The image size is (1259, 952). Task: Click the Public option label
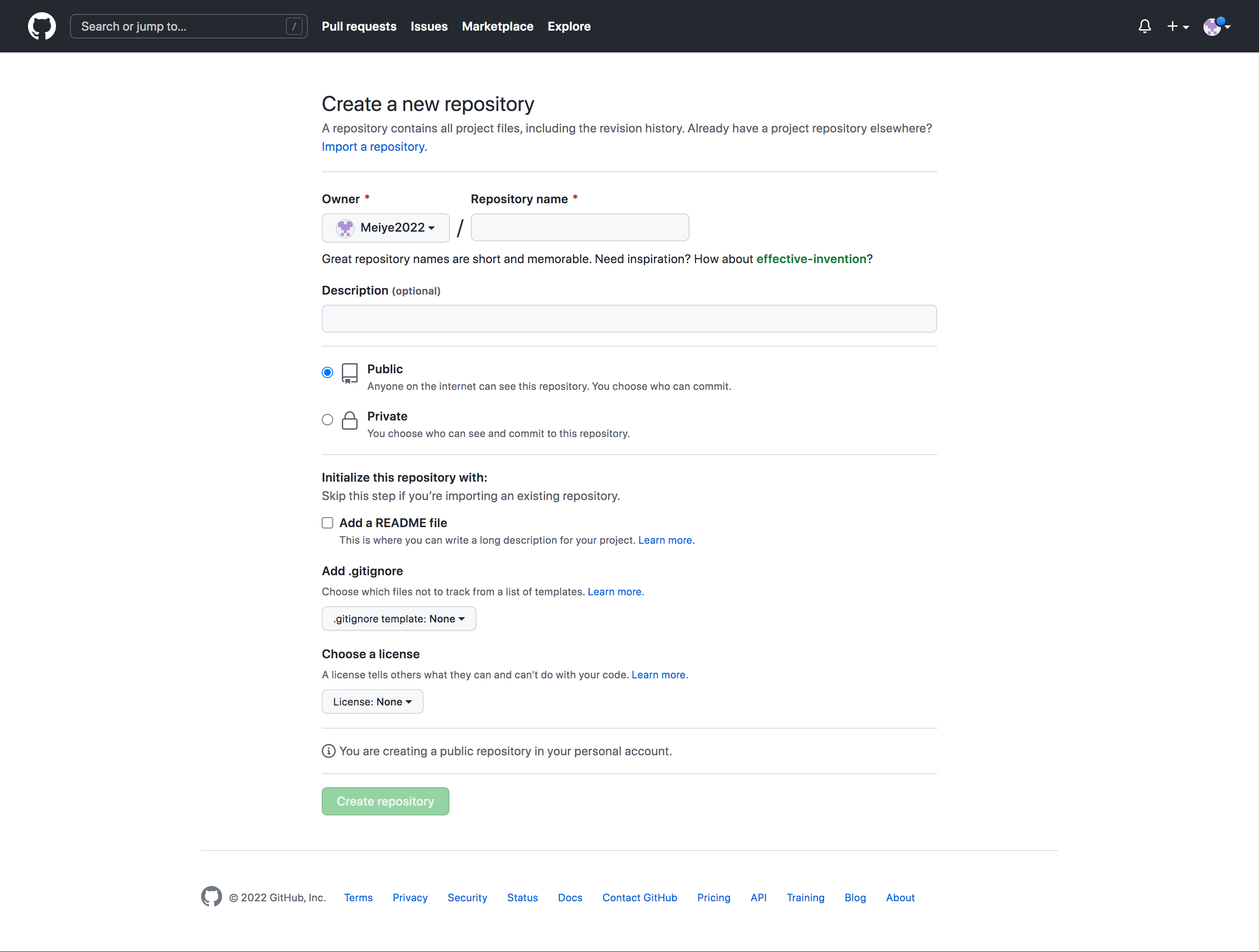385,369
